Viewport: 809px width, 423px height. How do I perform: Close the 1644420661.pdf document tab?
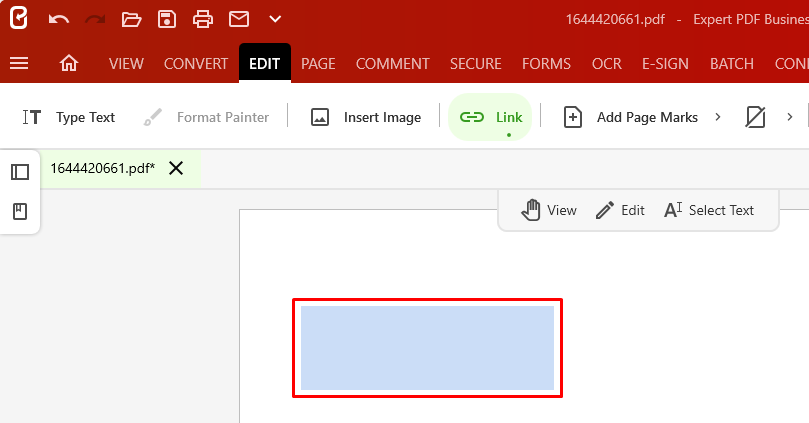(176, 168)
